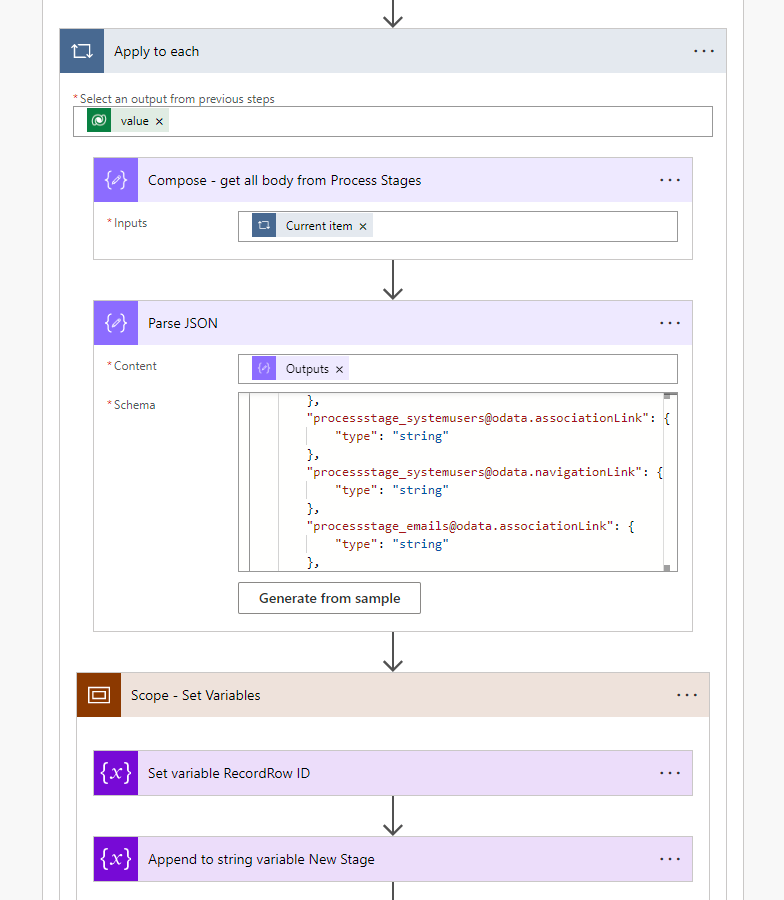
Task: Remove the Outputs token from Content
Action: [x=340, y=369]
